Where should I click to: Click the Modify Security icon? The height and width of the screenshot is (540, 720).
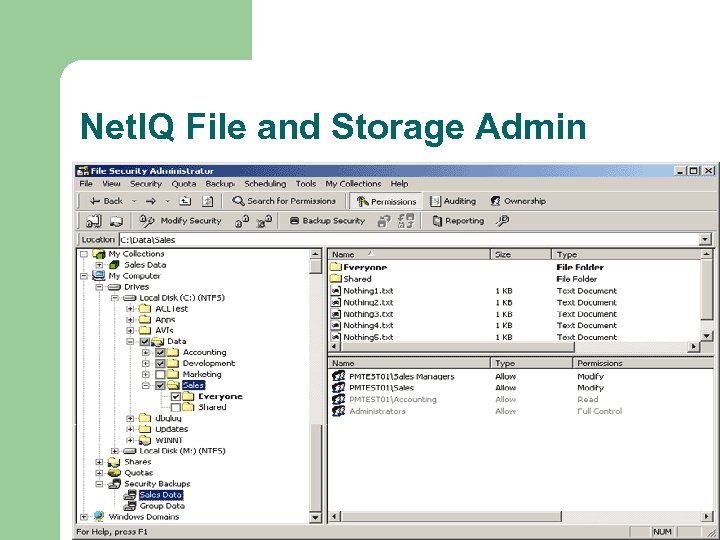[147, 221]
